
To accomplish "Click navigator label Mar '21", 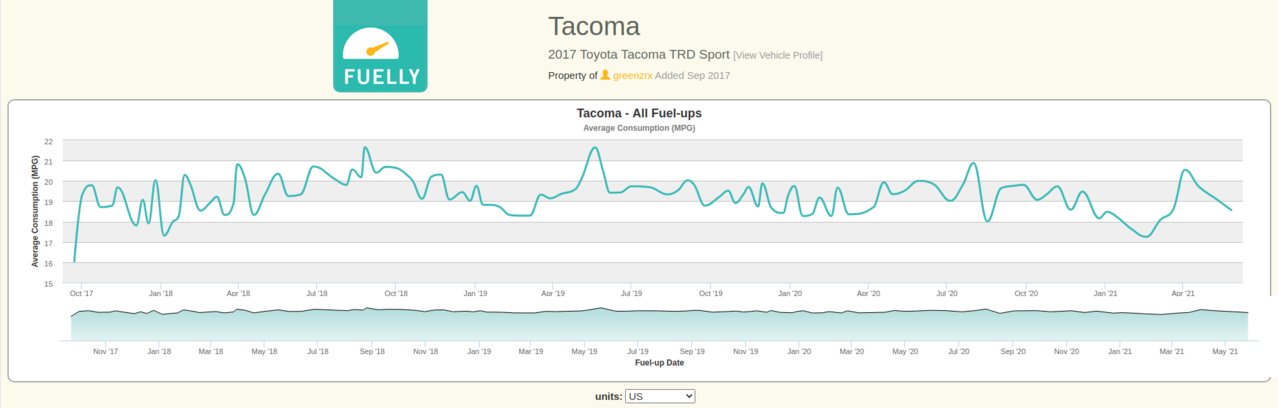I will coord(1172,352).
